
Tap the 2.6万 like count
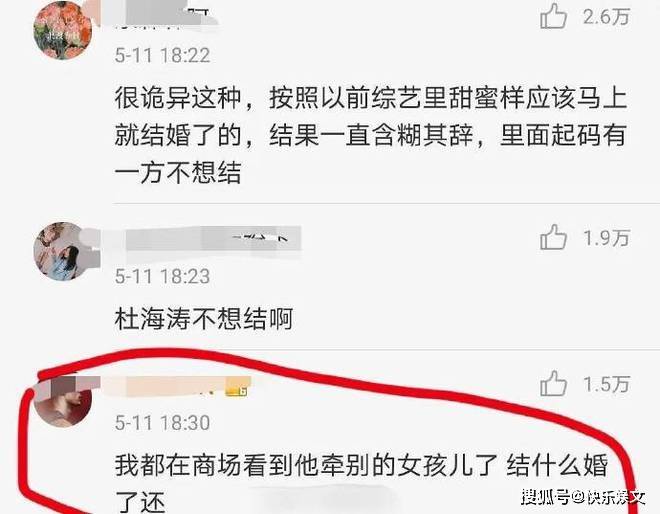point(607,17)
